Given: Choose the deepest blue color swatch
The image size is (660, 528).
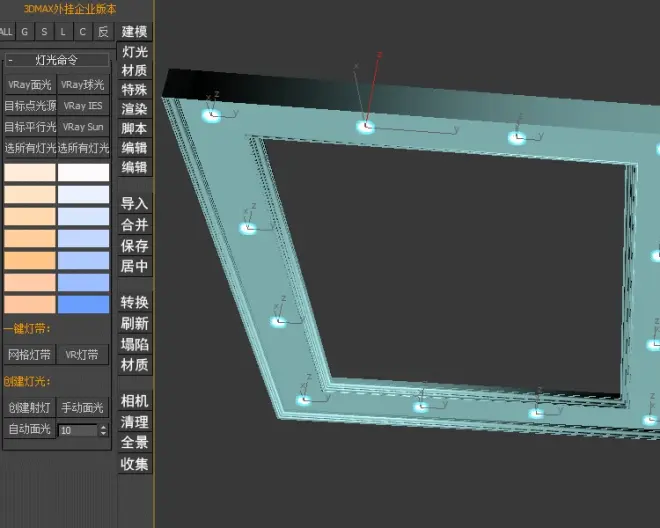Looking at the screenshot, I should tap(83, 304).
